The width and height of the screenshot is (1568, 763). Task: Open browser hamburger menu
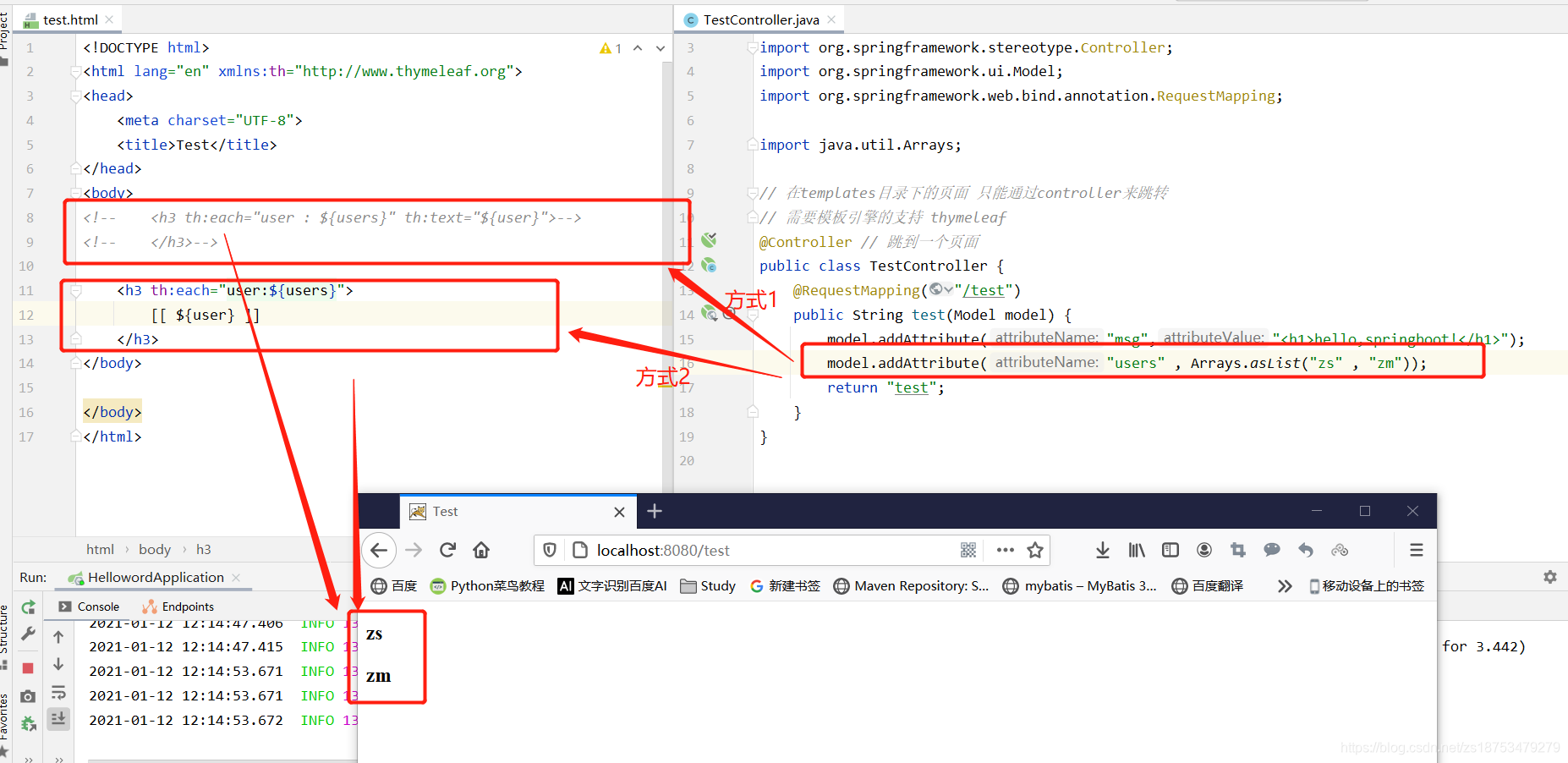click(1417, 550)
